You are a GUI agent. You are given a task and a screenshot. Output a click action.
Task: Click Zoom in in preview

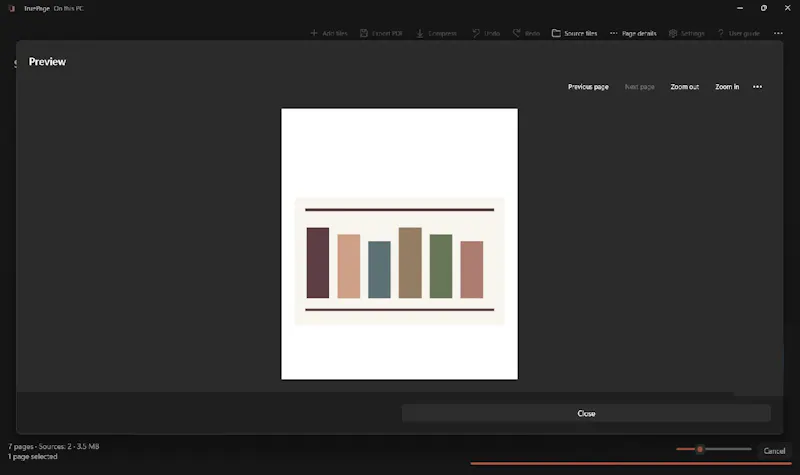[x=727, y=87]
